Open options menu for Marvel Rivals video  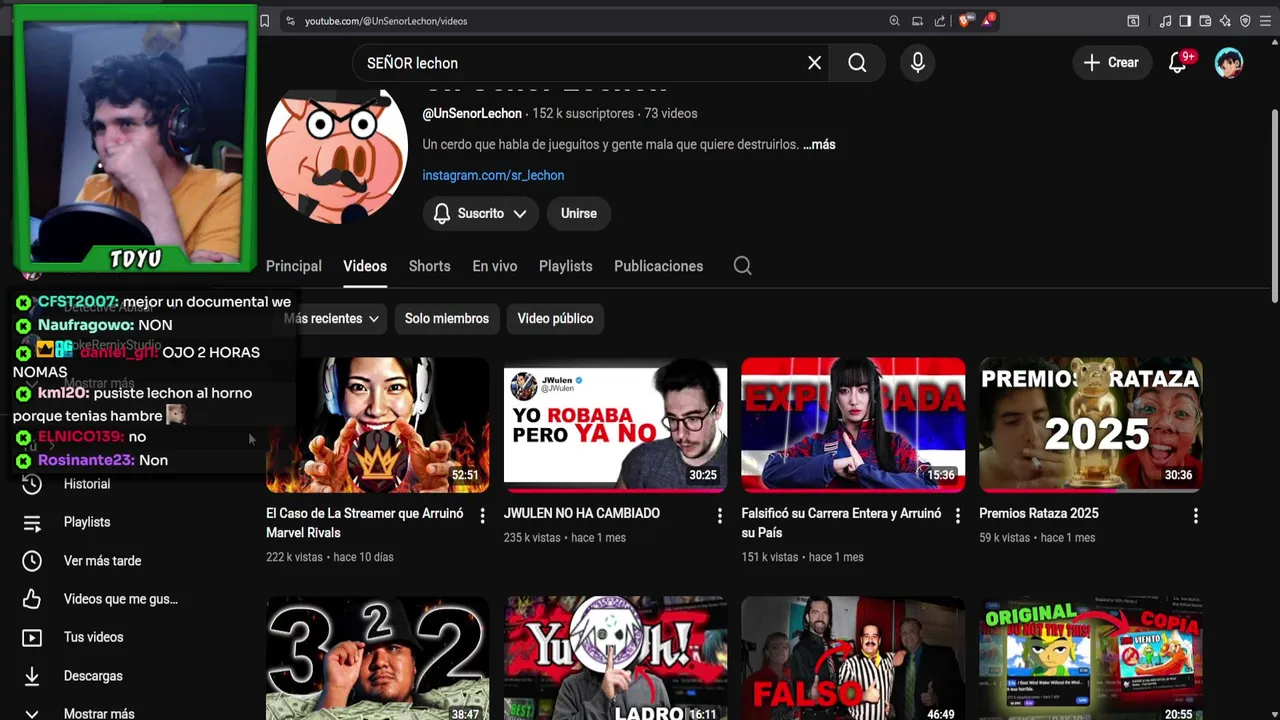coord(482,516)
